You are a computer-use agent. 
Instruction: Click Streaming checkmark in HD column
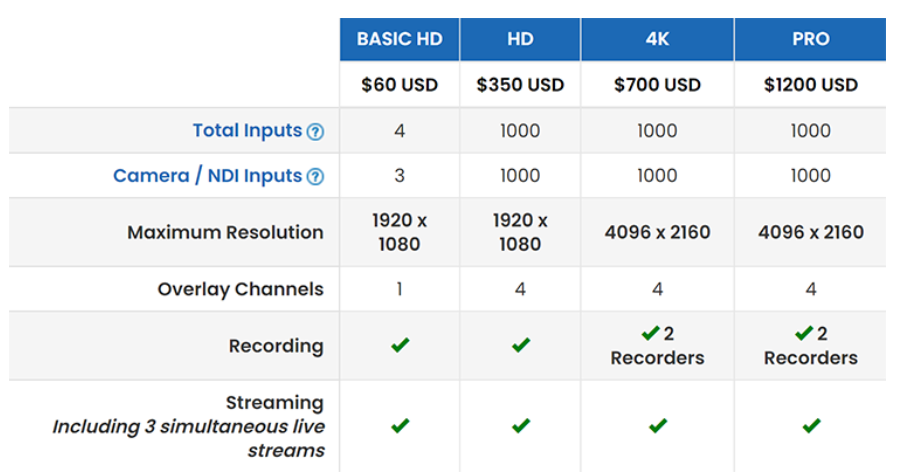coord(521,426)
